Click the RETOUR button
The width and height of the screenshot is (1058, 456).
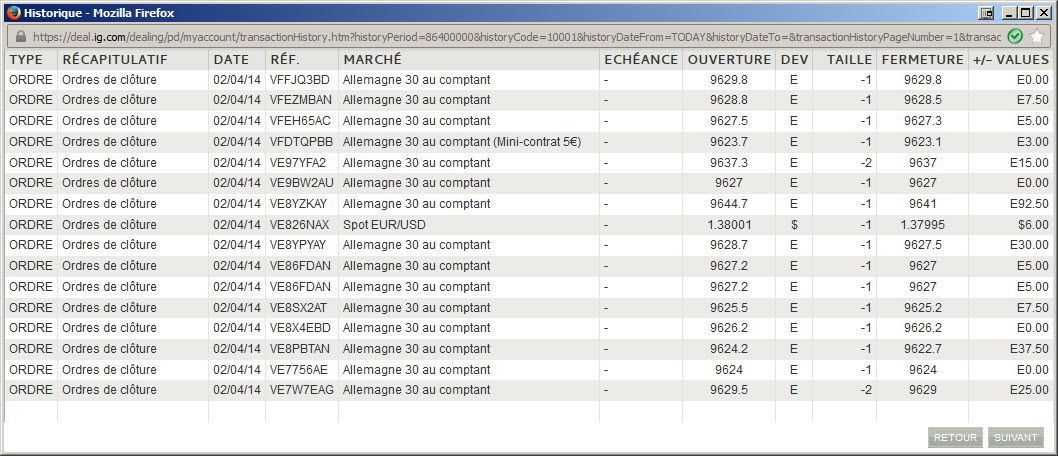click(955, 437)
